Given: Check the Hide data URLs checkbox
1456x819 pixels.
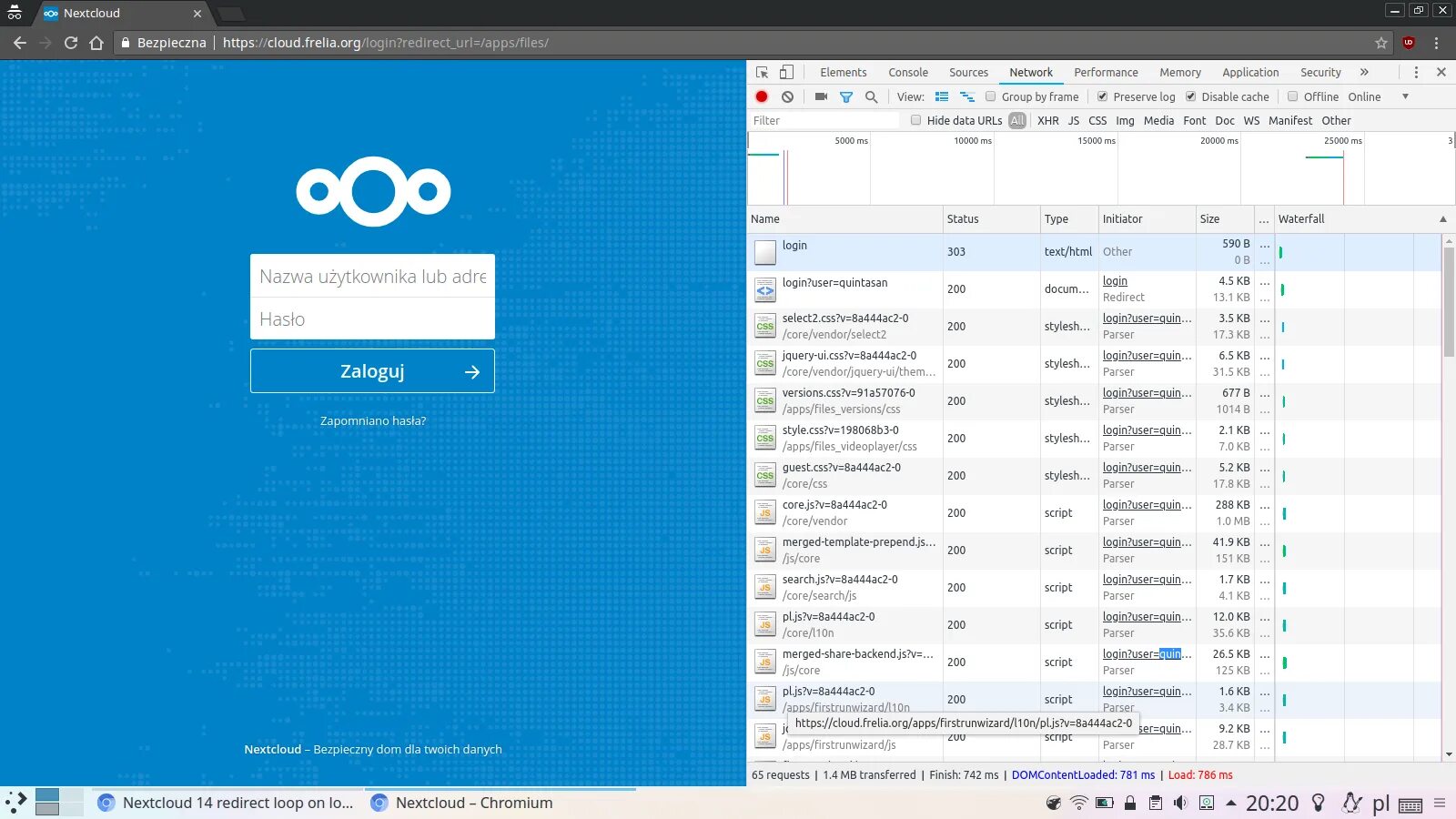Looking at the screenshot, I should tap(916, 120).
